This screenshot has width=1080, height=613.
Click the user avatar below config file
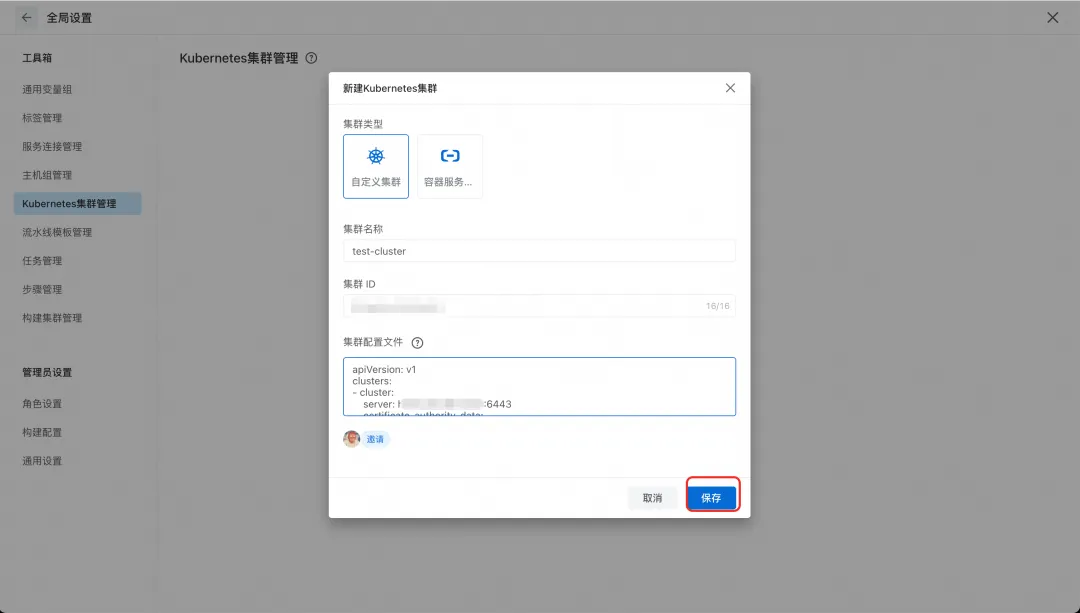(x=351, y=439)
